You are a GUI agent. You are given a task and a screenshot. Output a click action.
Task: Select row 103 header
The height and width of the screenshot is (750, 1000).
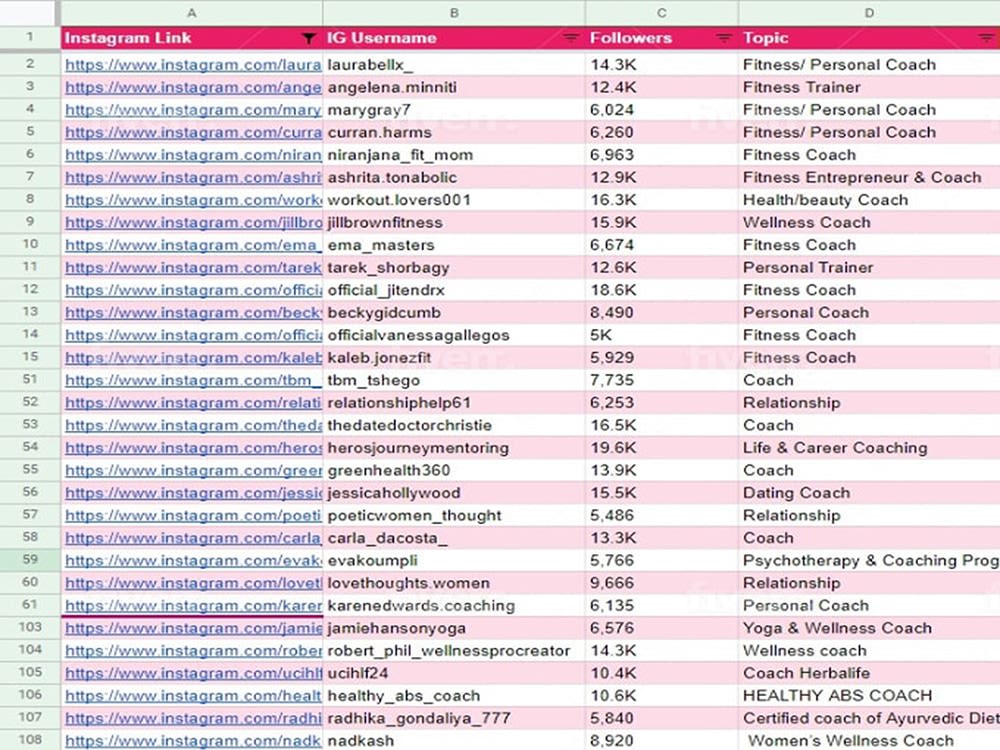pos(30,627)
